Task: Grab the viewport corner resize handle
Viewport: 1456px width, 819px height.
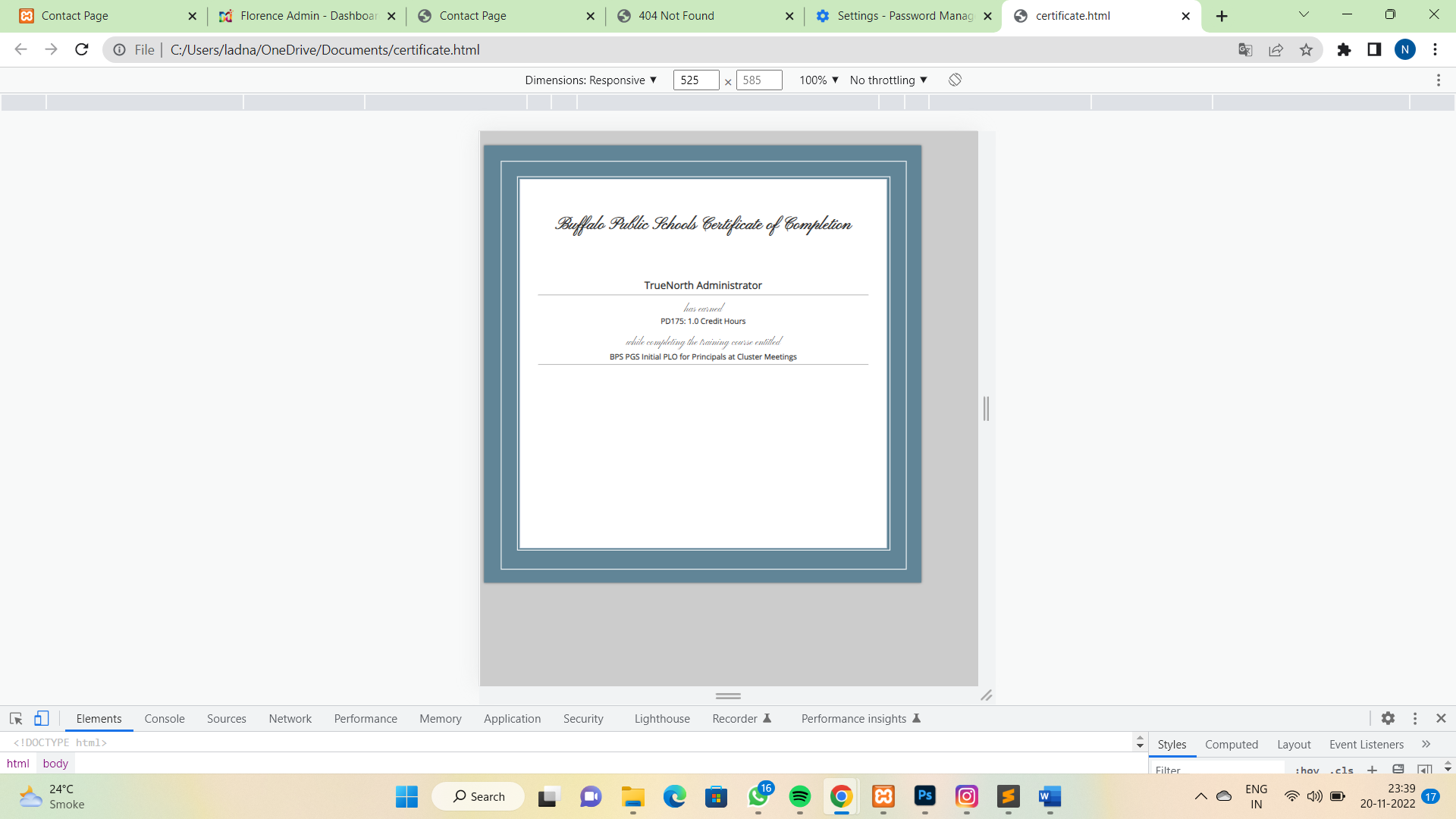Action: click(986, 695)
